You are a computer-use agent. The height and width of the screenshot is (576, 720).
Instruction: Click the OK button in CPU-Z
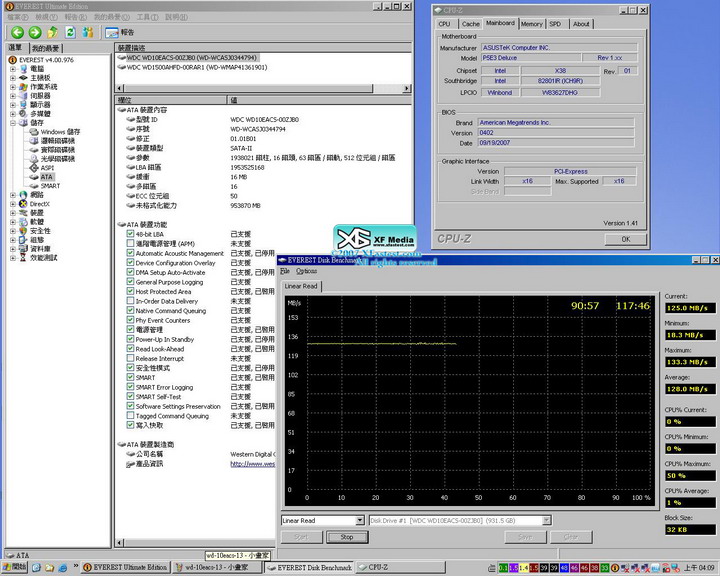click(625, 239)
